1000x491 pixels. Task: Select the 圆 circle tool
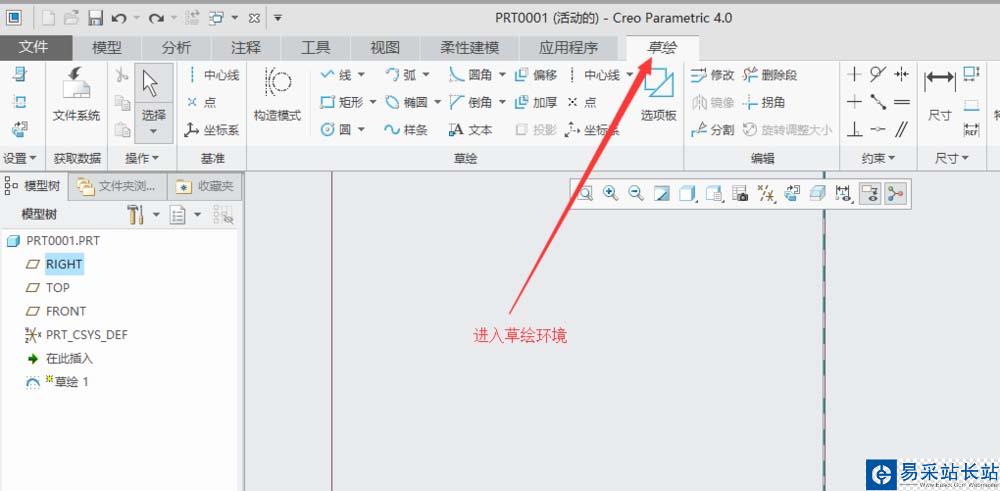tap(336, 129)
